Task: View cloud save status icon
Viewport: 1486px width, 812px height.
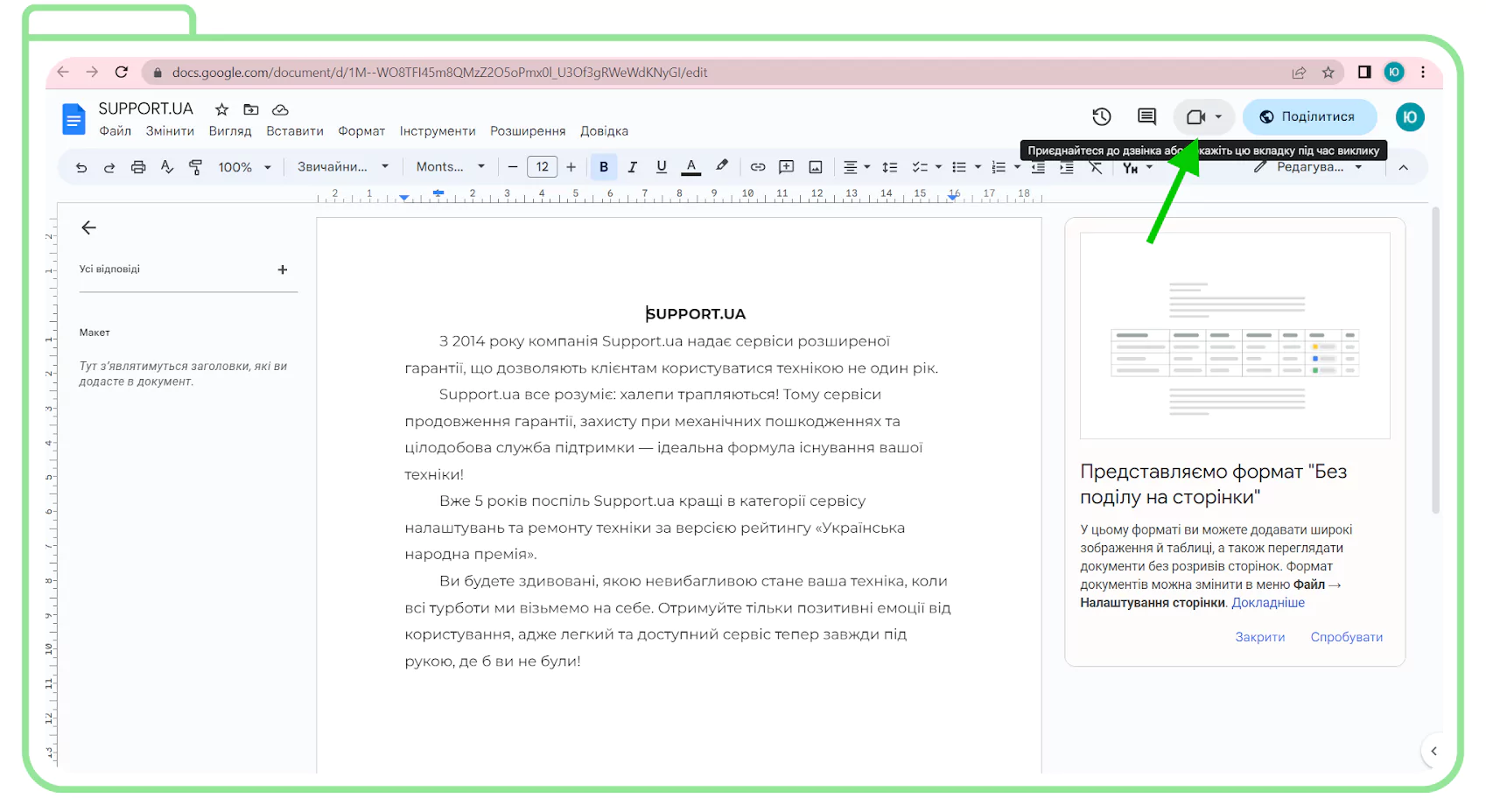Action: click(280, 109)
